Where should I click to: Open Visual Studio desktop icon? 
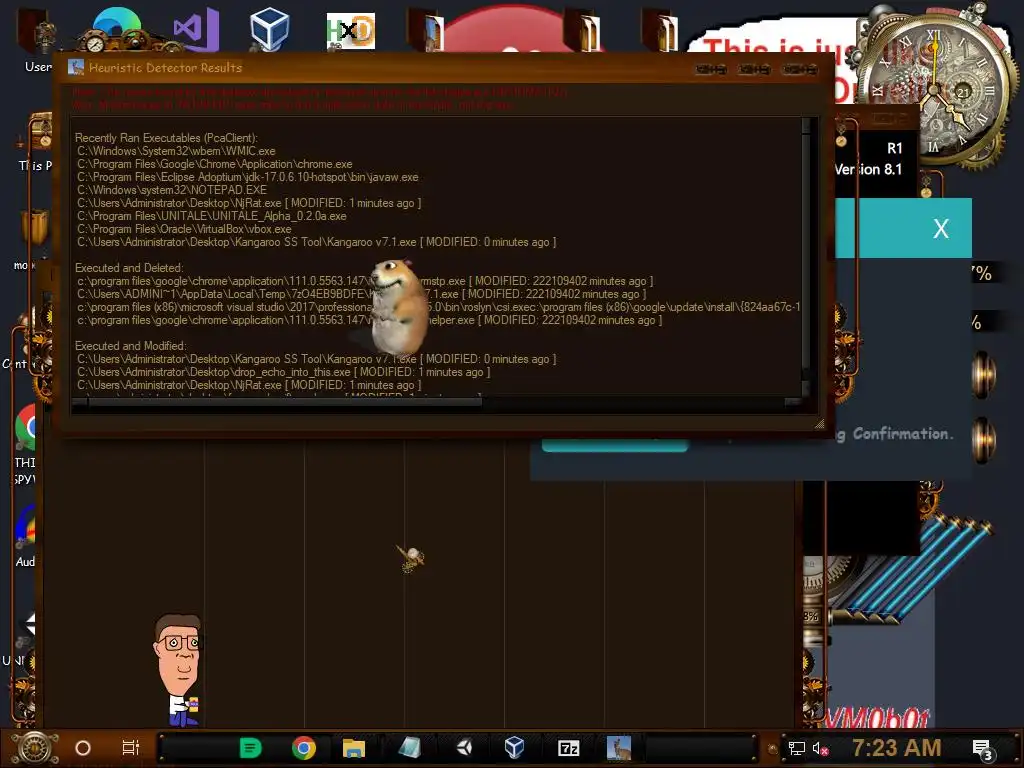point(196,29)
